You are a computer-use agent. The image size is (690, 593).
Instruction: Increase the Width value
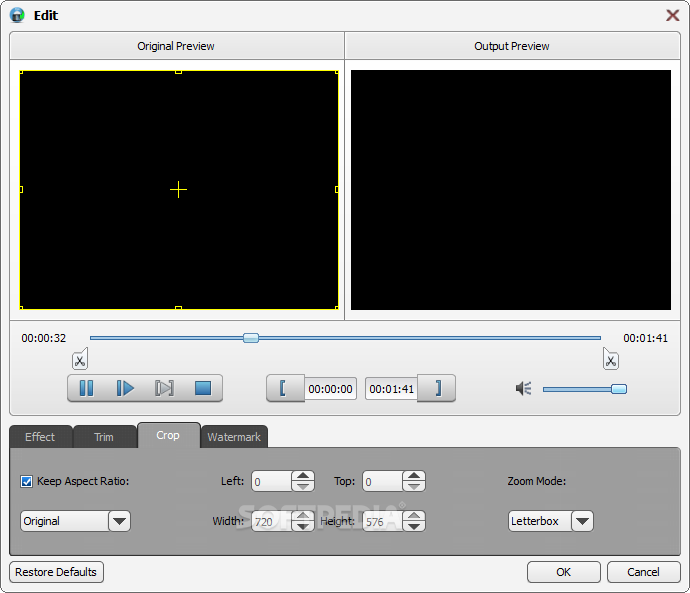303,516
